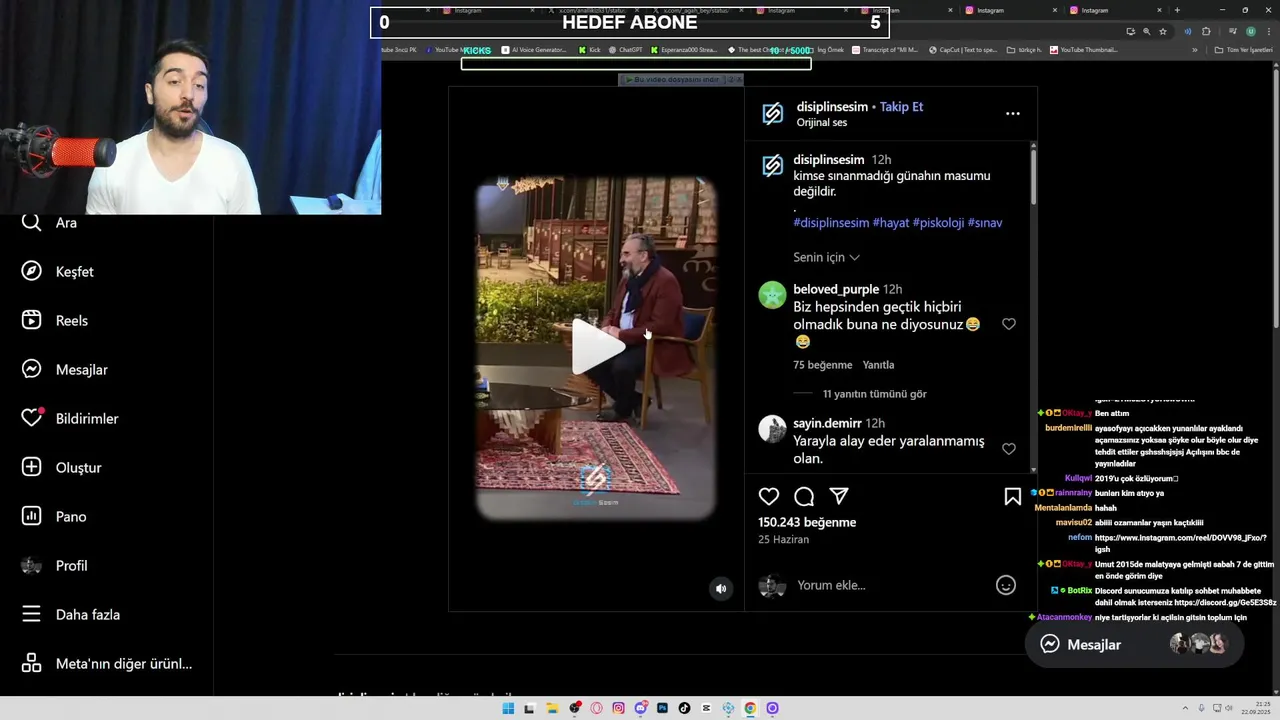Open Photoshop from taskbar
This screenshot has width=1280, height=720.
[x=662, y=708]
